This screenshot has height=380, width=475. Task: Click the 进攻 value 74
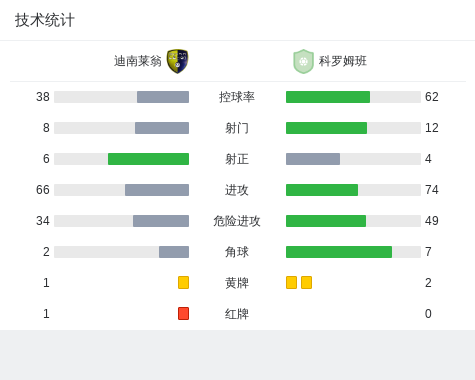(432, 190)
